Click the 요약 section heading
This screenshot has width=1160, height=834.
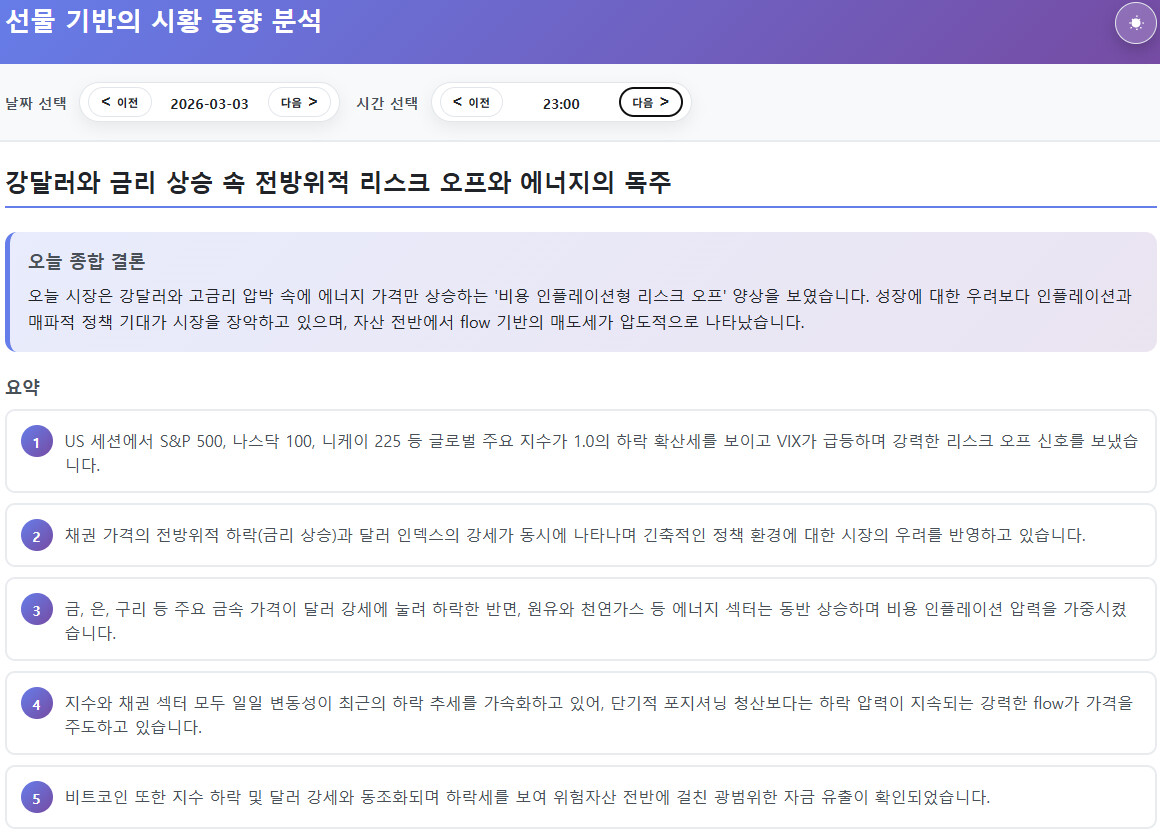tap(22, 387)
